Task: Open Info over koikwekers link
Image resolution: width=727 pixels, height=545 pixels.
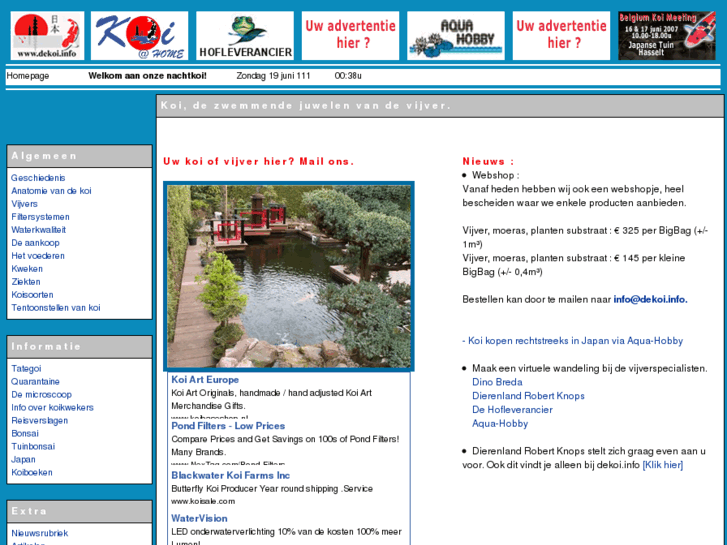Action: pos(52,407)
